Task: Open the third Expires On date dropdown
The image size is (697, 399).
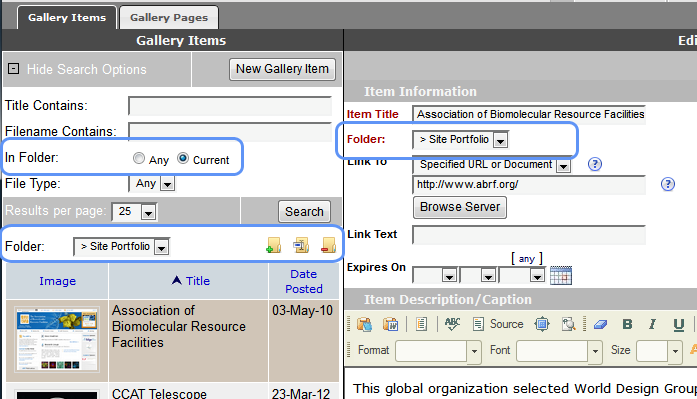Action: tap(522, 275)
